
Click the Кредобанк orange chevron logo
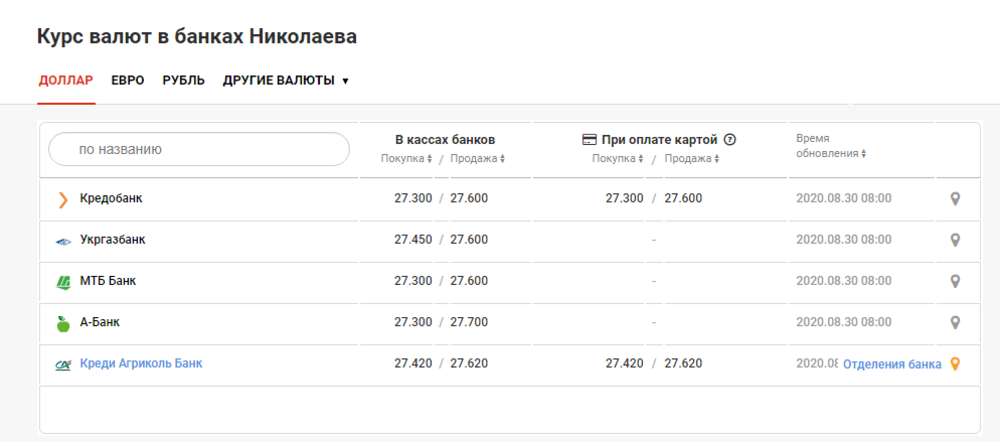[x=62, y=200]
